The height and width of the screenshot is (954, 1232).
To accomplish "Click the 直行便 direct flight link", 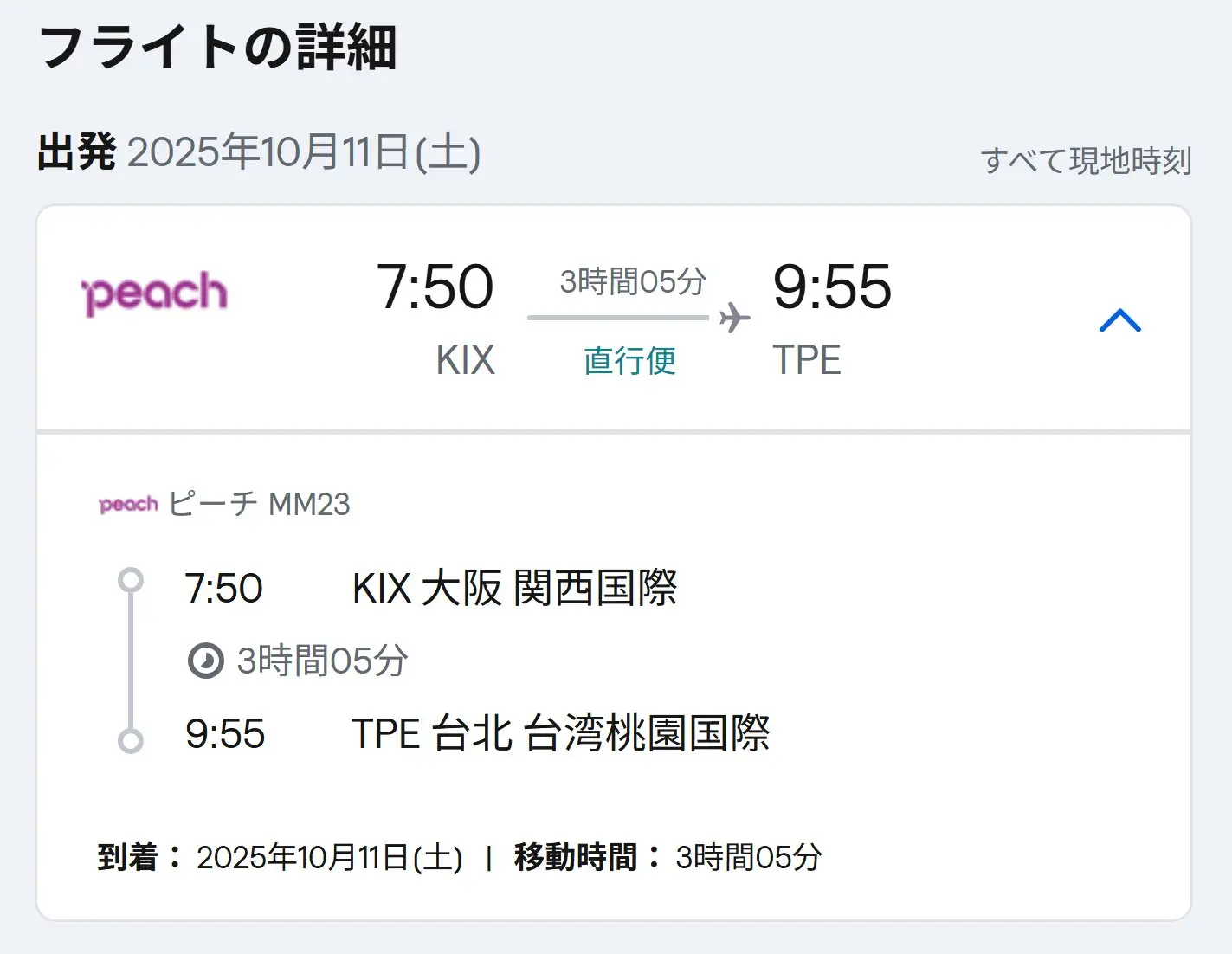I will click(x=629, y=360).
